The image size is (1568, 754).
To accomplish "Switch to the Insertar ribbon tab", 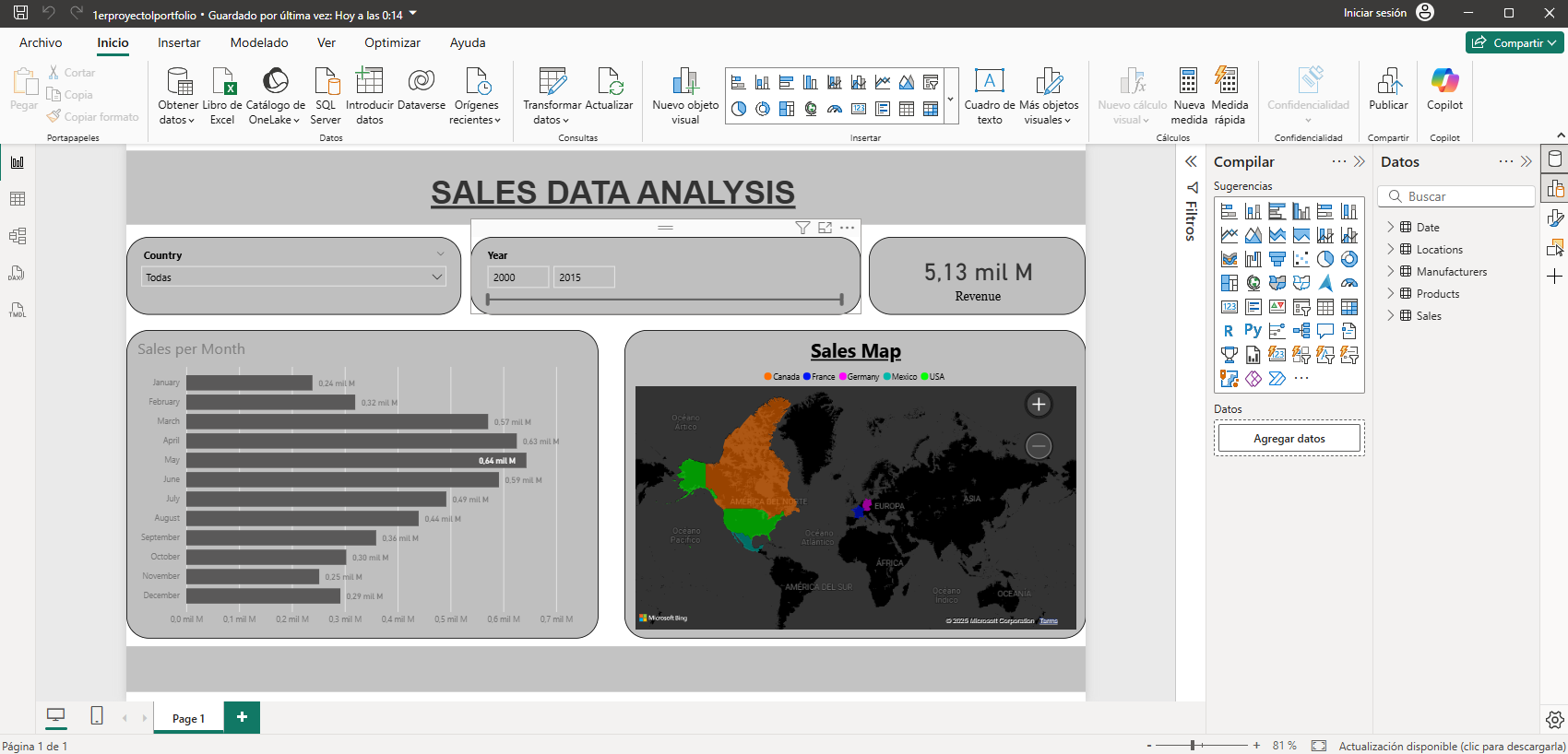I will coord(179,42).
